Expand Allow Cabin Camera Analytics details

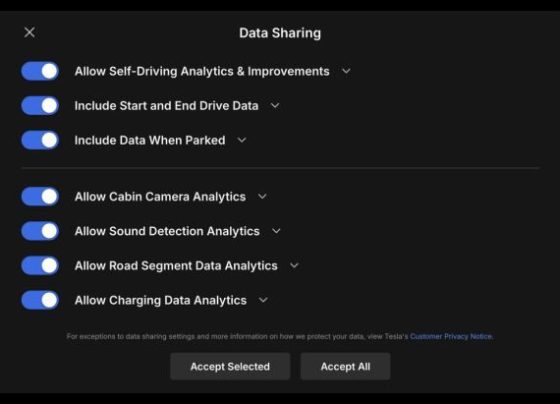click(262, 196)
